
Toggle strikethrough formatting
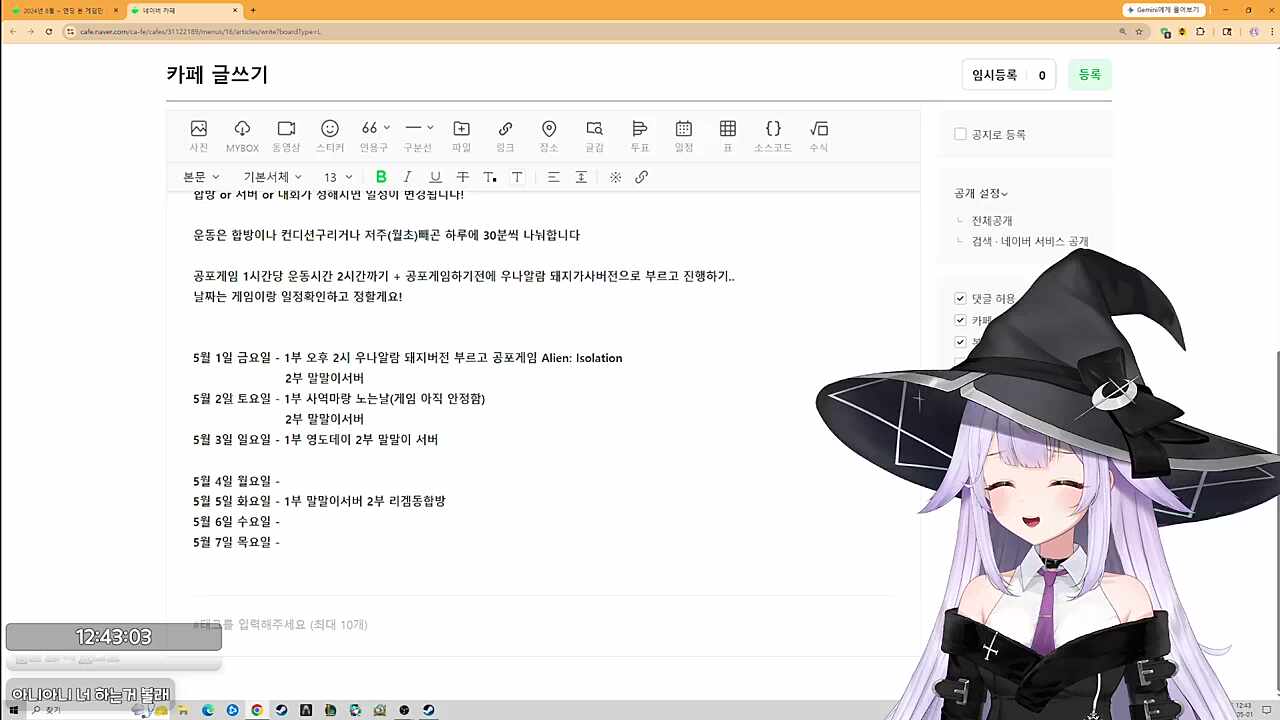coord(462,177)
